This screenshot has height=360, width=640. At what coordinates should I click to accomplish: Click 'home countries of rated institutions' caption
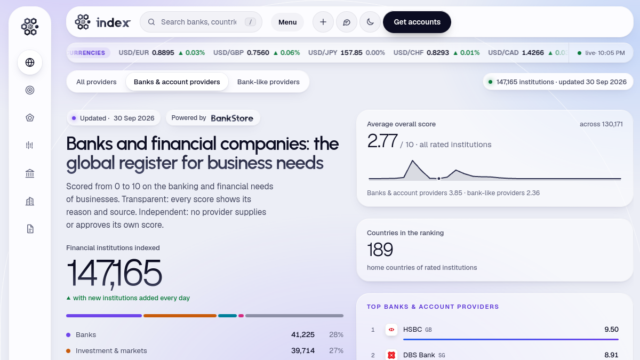[x=422, y=267]
